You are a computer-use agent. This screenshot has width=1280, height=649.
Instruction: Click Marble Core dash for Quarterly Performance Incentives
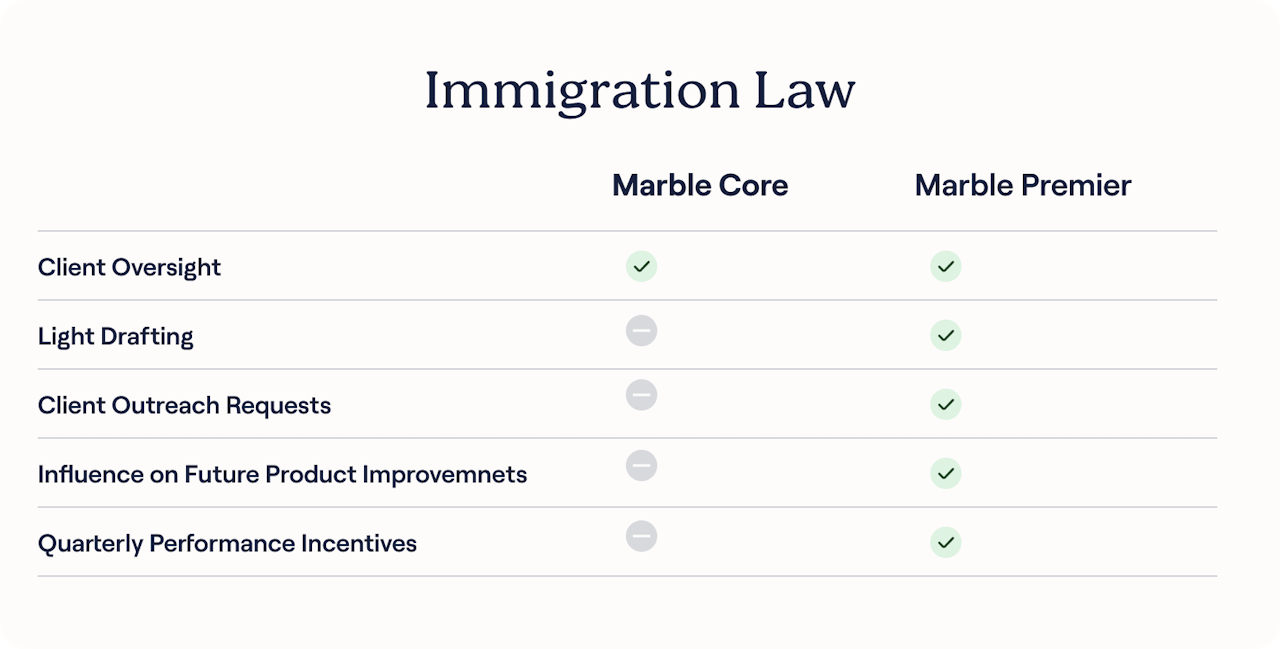pos(641,536)
